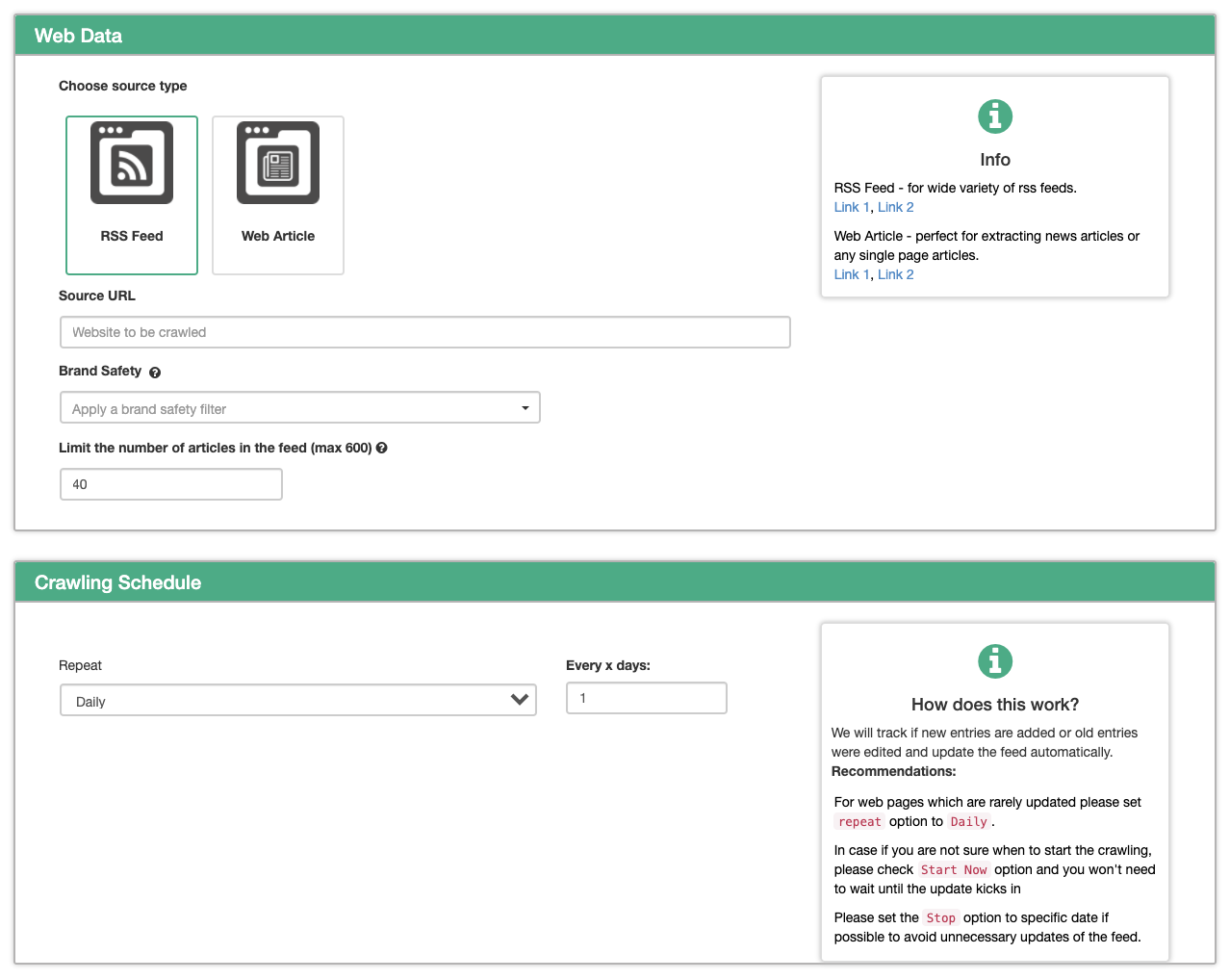This screenshot has height=980, width=1230.
Task: Open the Repeat dropdown set to Daily
Action: tap(298, 700)
